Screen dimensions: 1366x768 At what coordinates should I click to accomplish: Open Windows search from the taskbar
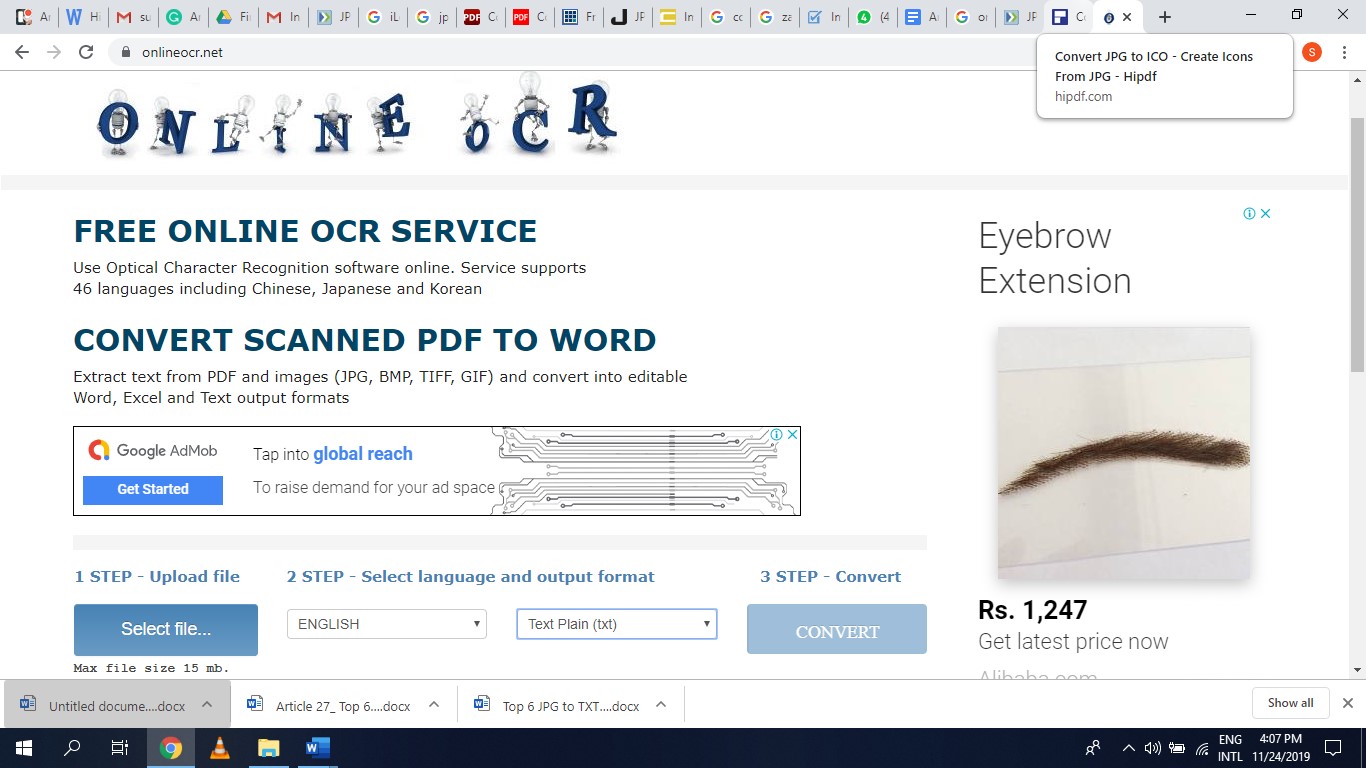(72, 748)
